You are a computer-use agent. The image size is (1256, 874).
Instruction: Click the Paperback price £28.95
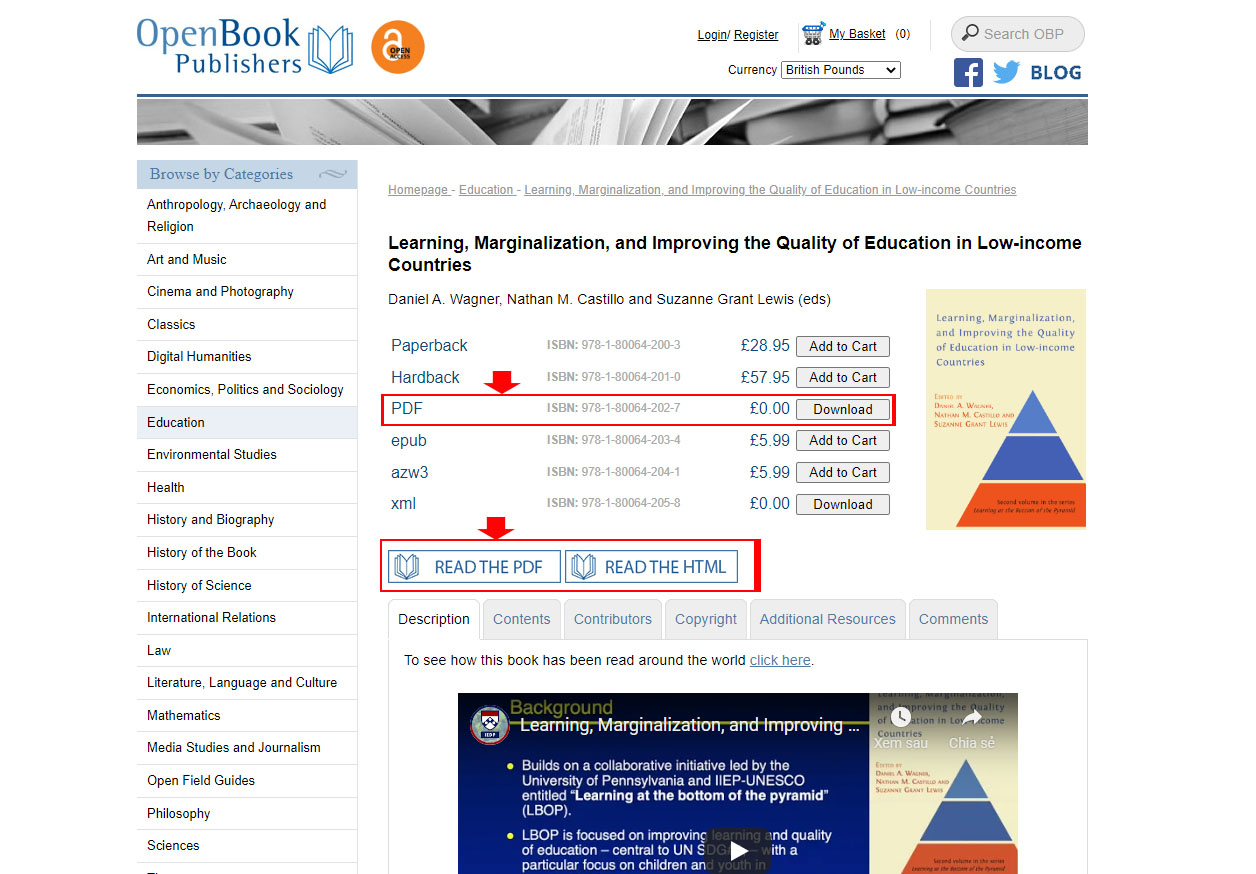pyautogui.click(x=765, y=346)
